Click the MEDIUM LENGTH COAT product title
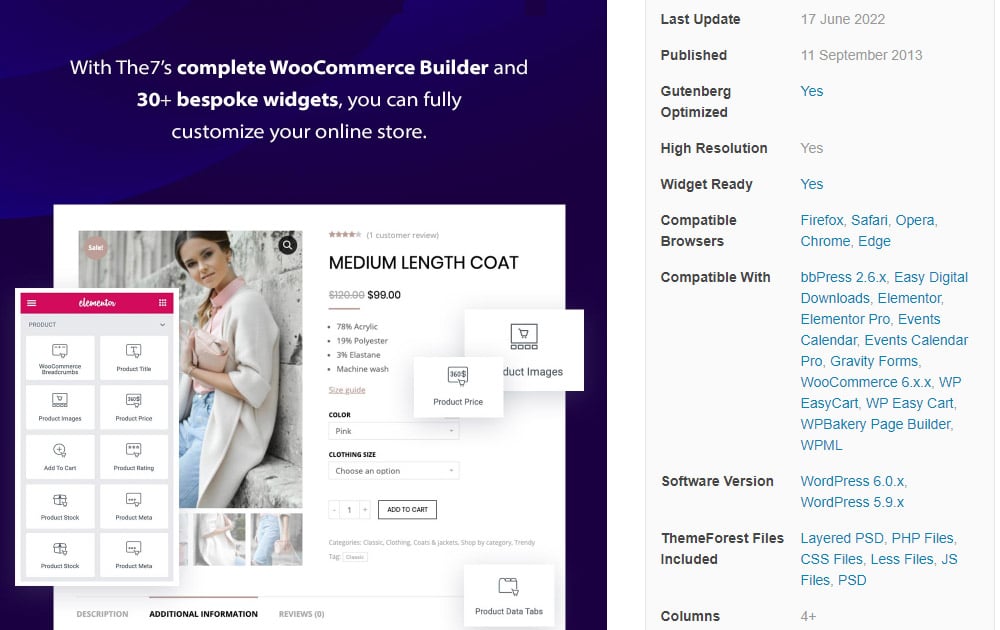 [423, 263]
